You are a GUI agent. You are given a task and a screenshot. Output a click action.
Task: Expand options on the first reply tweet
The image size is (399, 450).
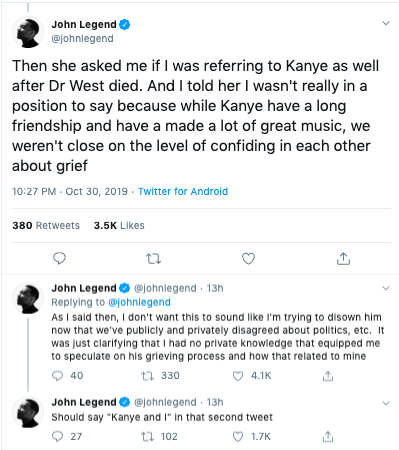click(386, 288)
